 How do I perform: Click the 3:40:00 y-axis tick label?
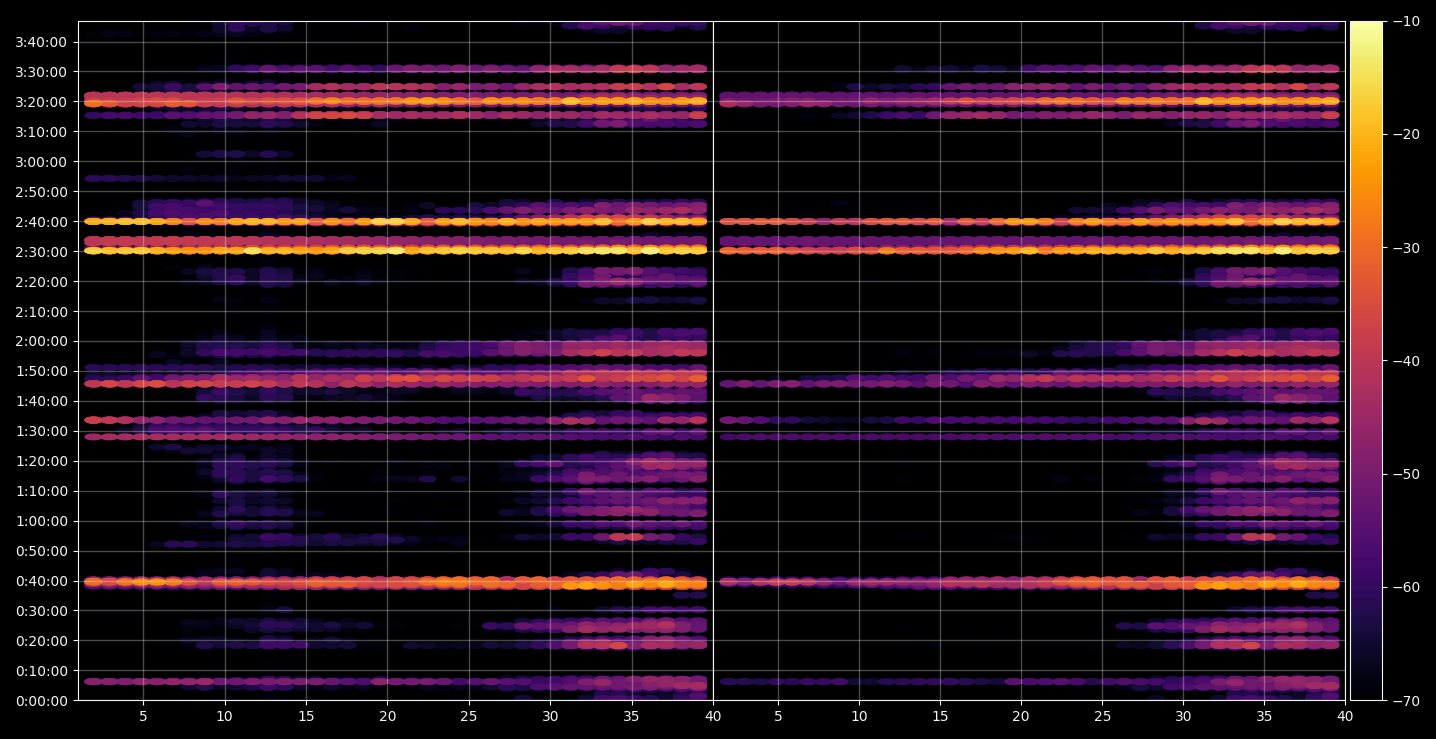click(41, 42)
